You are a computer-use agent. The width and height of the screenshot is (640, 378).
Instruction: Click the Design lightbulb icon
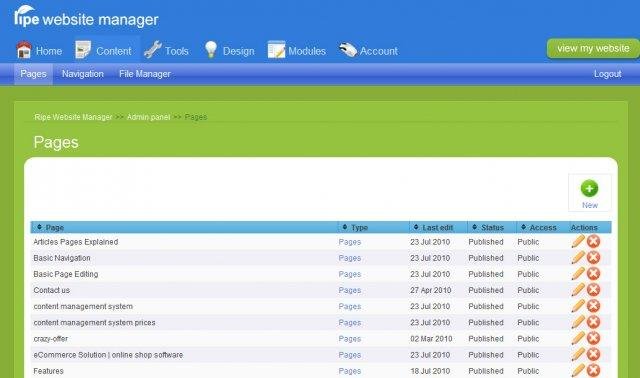click(x=211, y=50)
